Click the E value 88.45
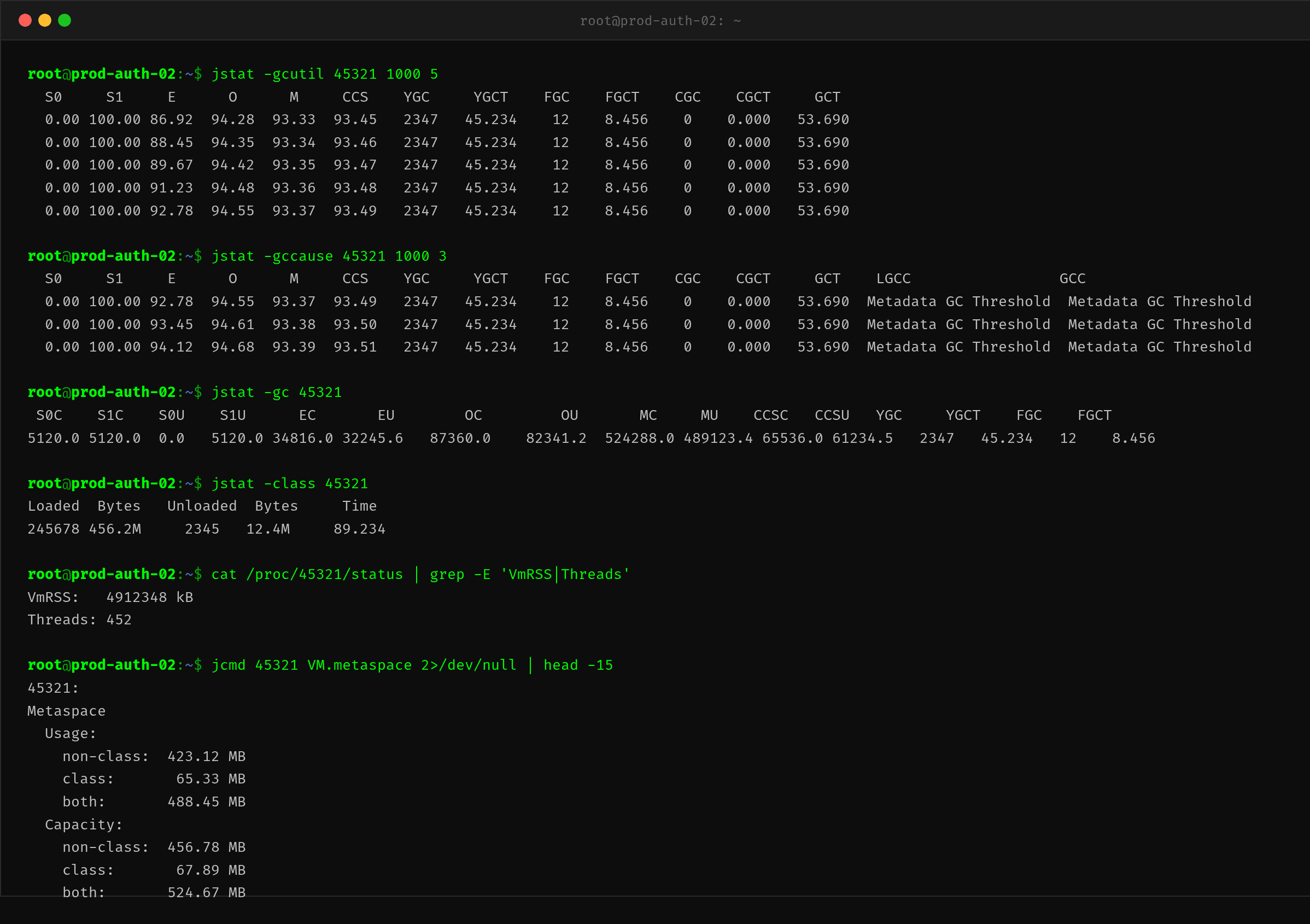Image resolution: width=1310 pixels, height=924 pixels. click(x=171, y=143)
